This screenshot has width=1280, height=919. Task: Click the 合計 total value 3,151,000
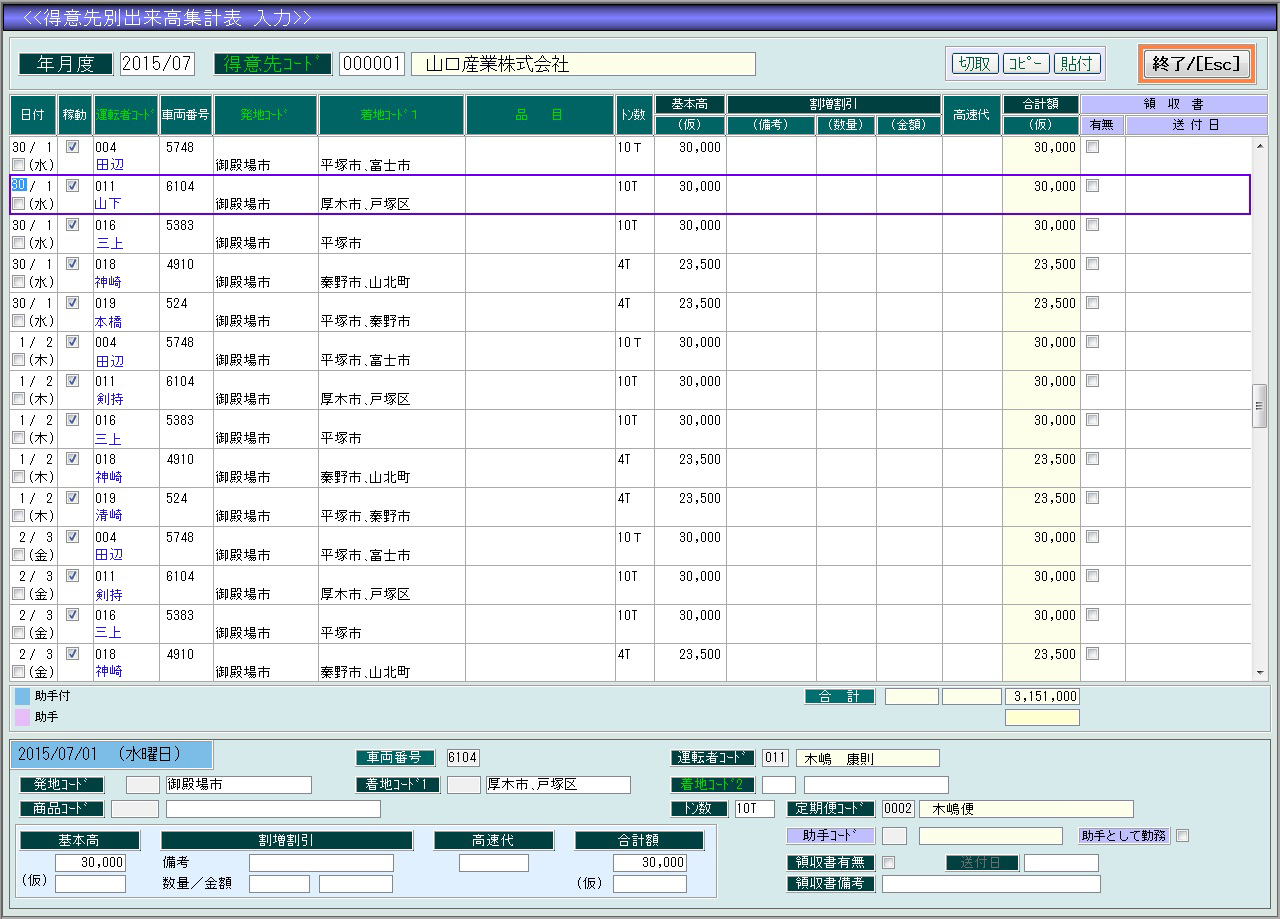1042,696
